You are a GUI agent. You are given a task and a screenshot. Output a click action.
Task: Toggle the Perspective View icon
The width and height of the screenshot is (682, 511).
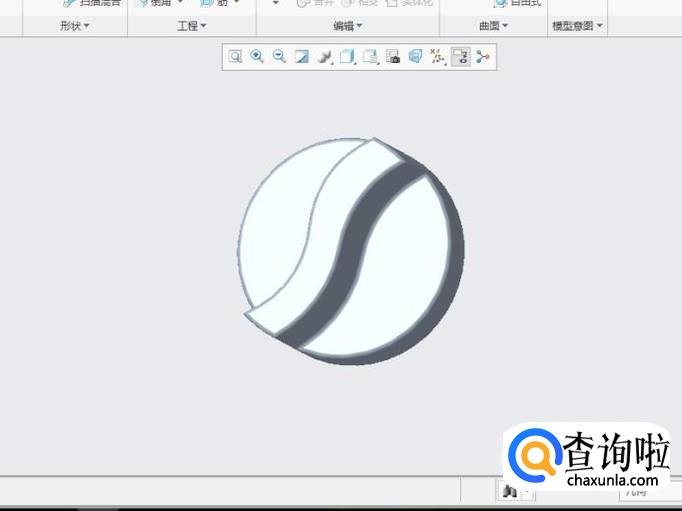(415, 57)
